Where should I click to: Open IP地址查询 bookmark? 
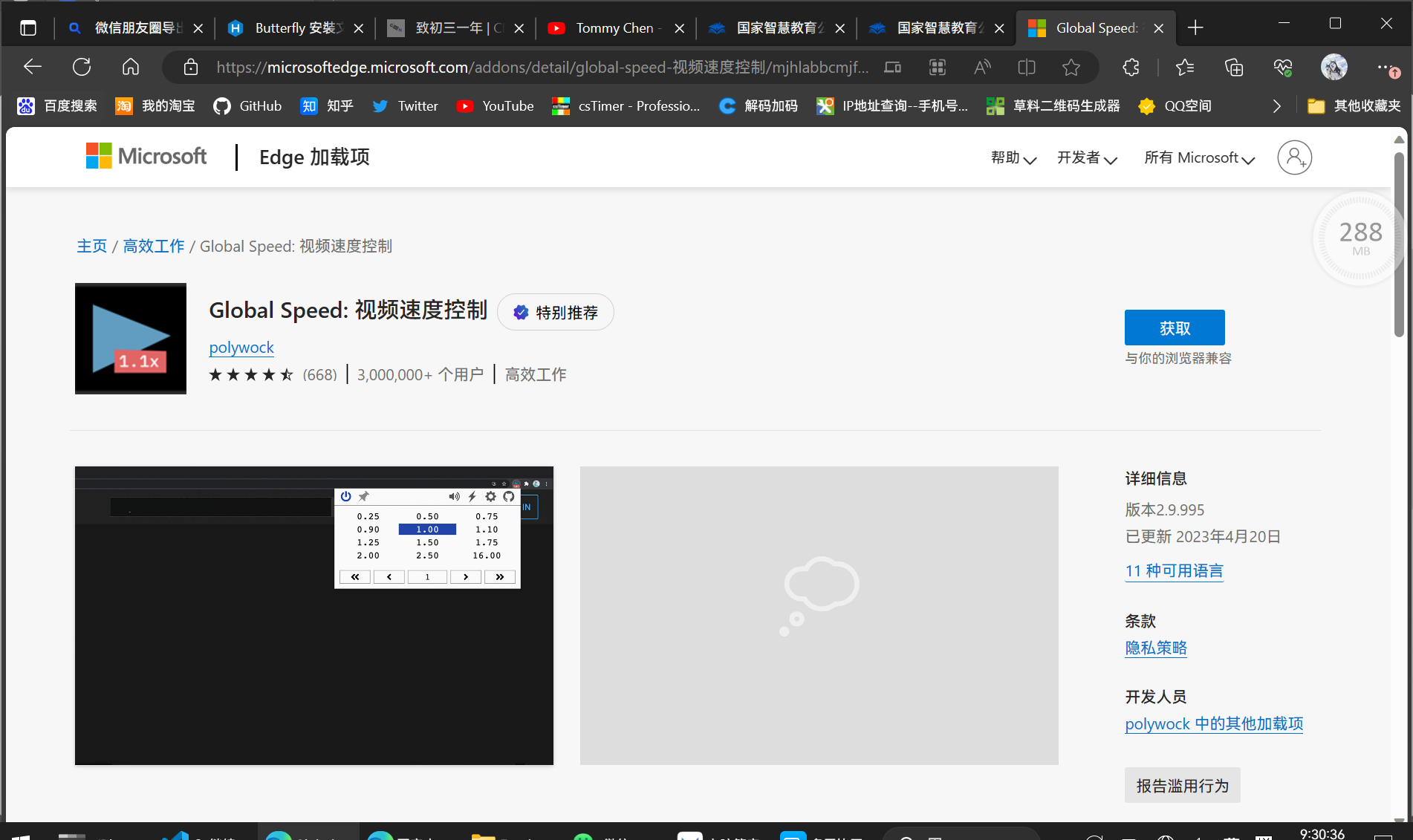[893, 106]
